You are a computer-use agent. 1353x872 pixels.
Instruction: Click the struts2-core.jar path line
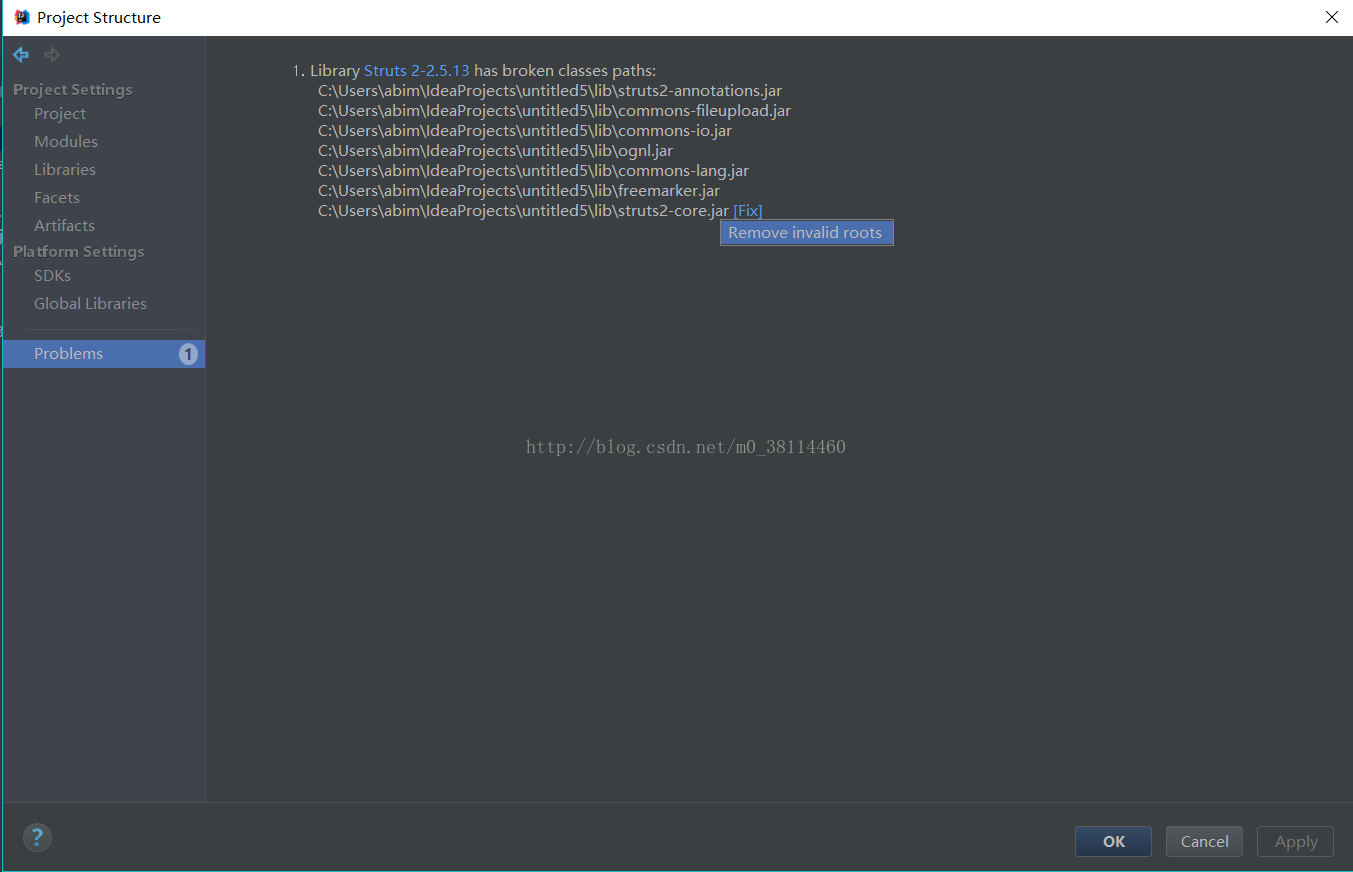pyautogui.click(x=523, y=211)
